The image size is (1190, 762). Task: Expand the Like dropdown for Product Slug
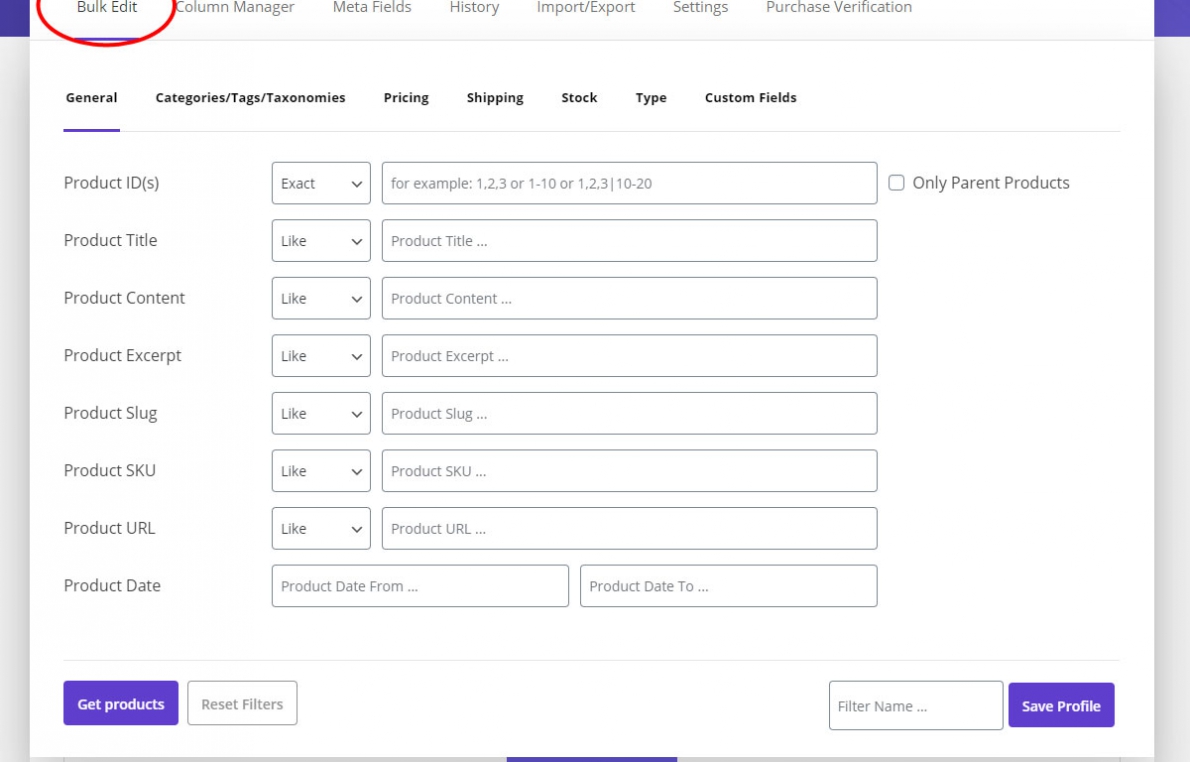pyautogui.click(x=320, y=413)
